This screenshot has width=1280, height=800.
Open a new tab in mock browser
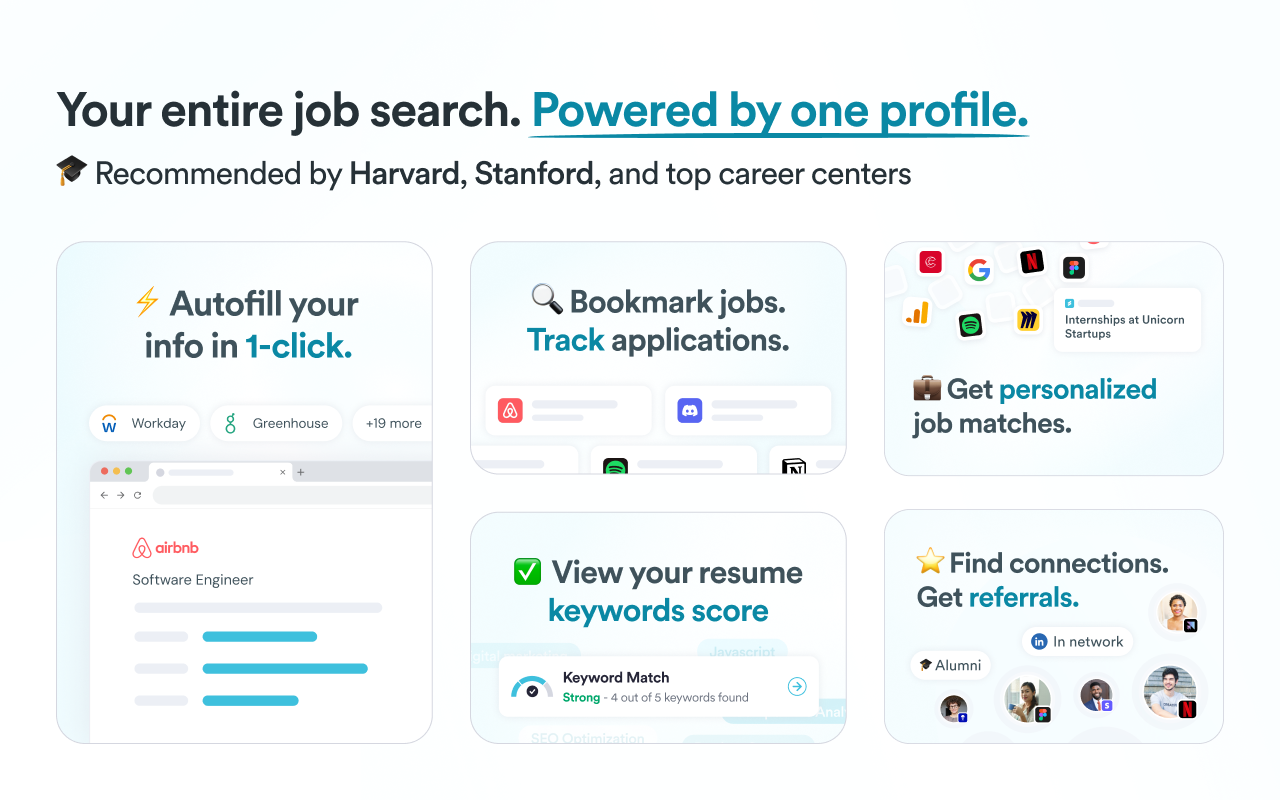[x=300, y=472]
